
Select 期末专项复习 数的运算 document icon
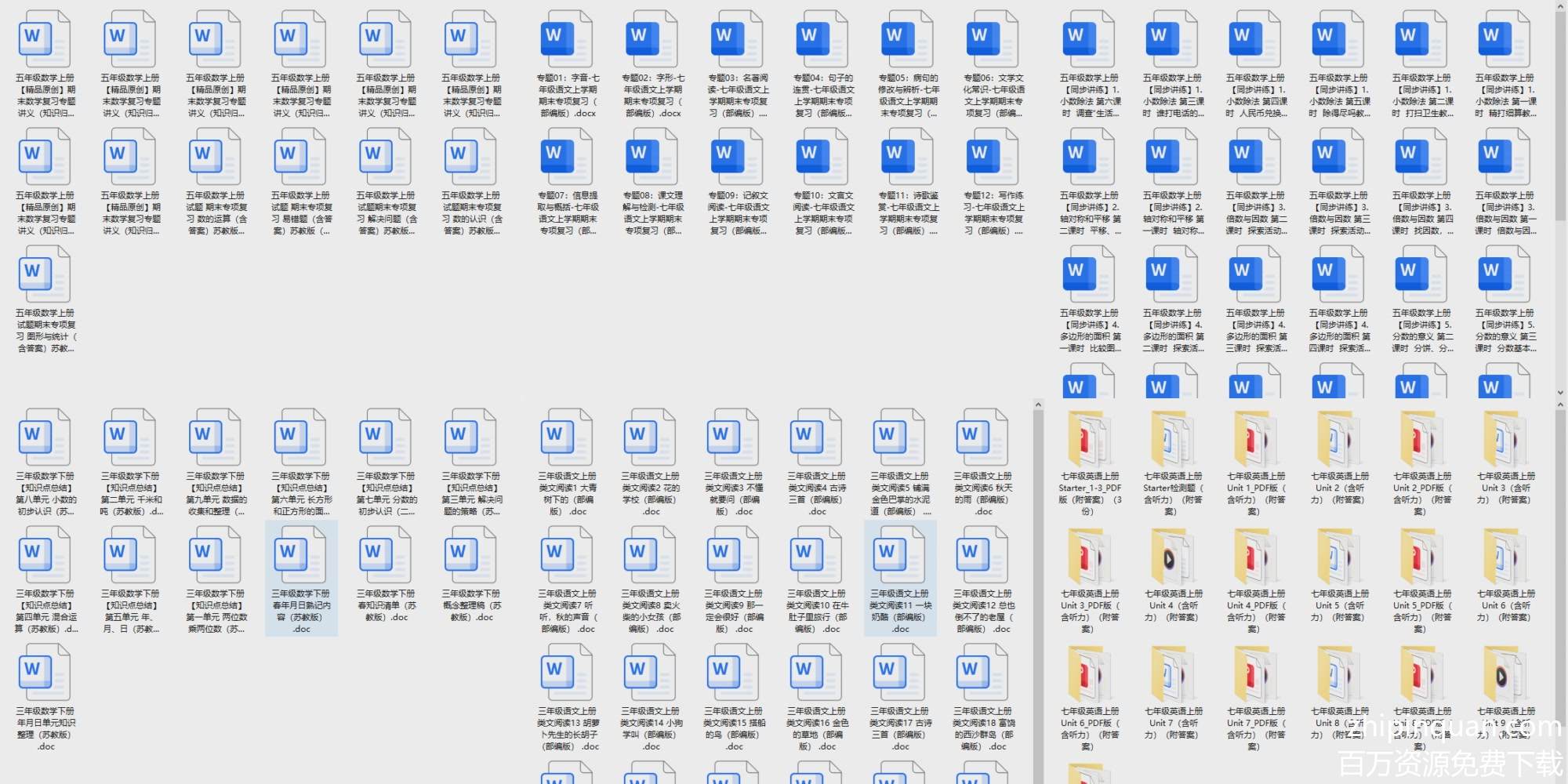tap(216, 157)
